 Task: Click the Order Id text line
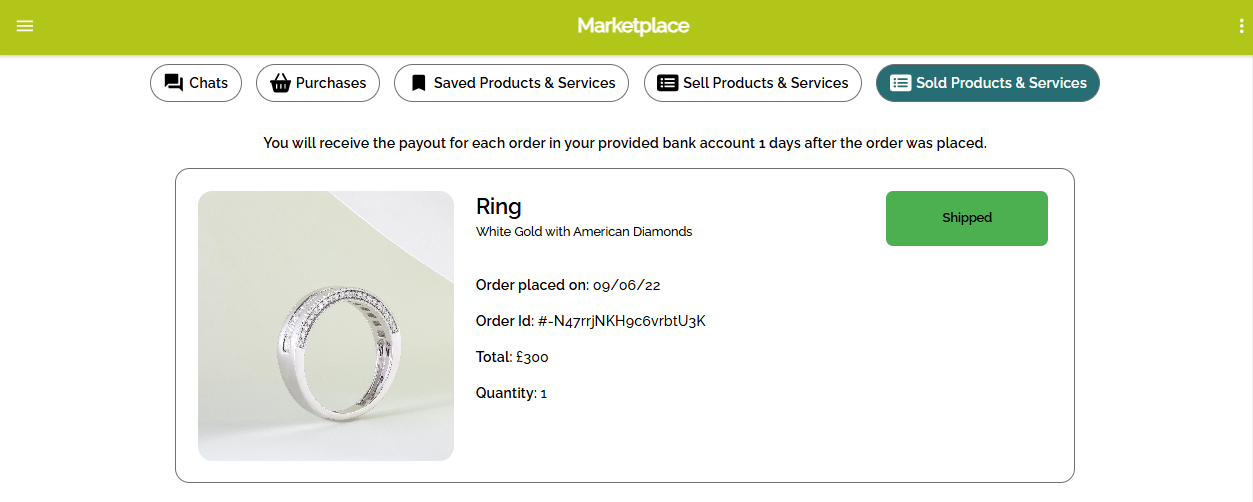pos(591,321)
